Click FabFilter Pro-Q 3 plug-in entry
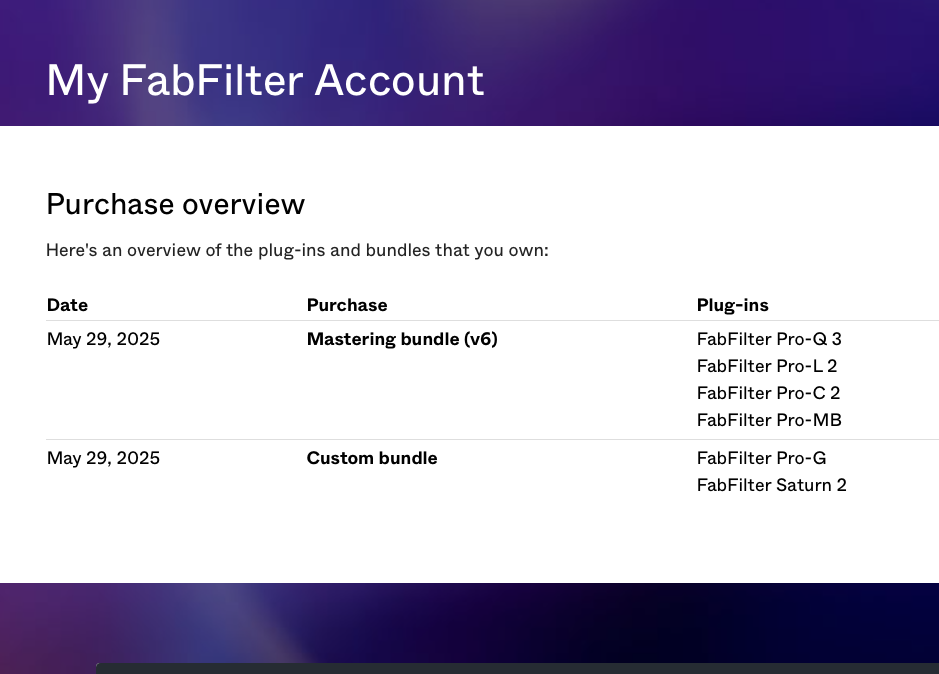The width and height of the screenshot is (939, 674). (x=769, y=339)
